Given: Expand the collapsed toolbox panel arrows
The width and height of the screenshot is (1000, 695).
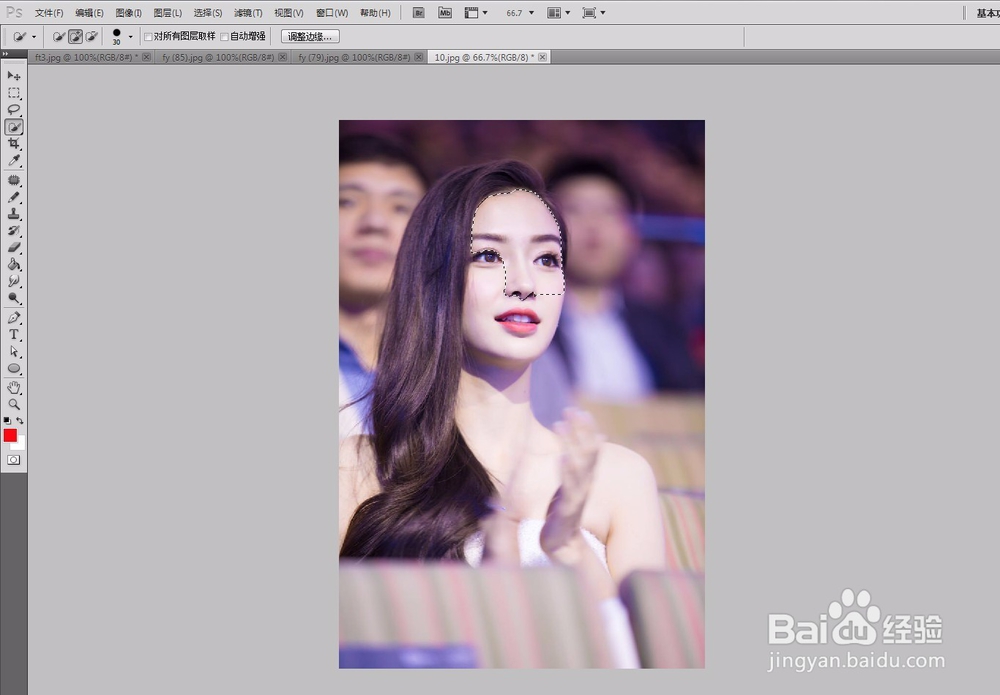Looking at the screenshot, I should point(6,54).
